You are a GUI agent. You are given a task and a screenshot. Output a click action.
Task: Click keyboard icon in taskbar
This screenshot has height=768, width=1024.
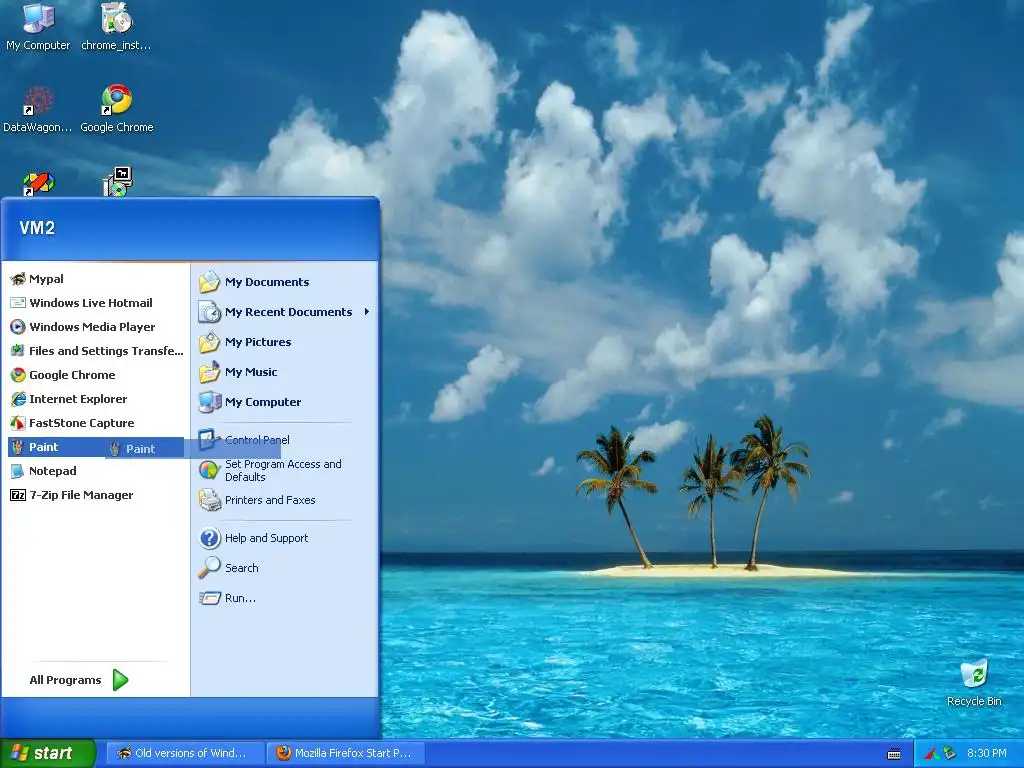point(894,754)
